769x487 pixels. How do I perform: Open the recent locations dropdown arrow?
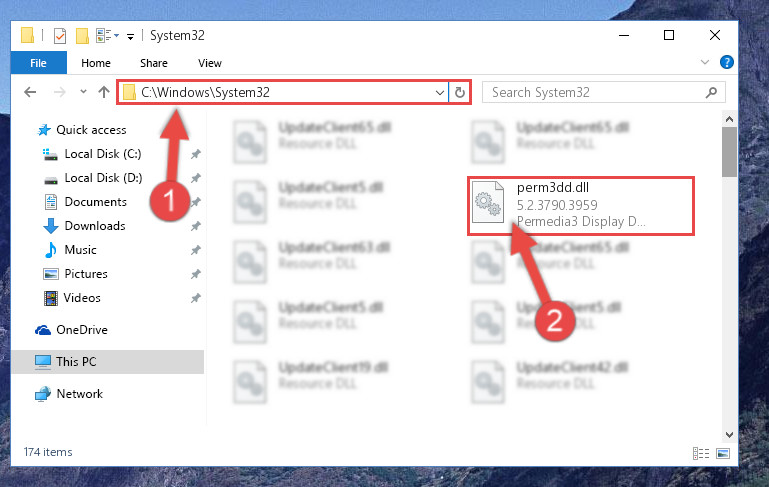(x=83, y=92)
